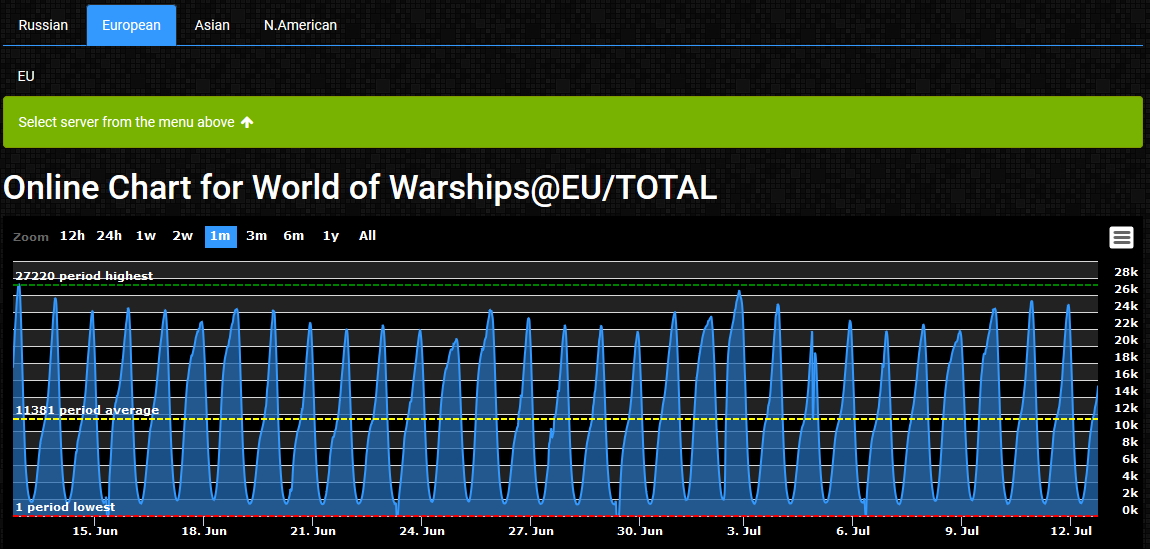This screenshot has height=549, width=1150.
Task: Click the '30. Jun' date axis label
Action: pyautogui.click(x=640, y=531)
